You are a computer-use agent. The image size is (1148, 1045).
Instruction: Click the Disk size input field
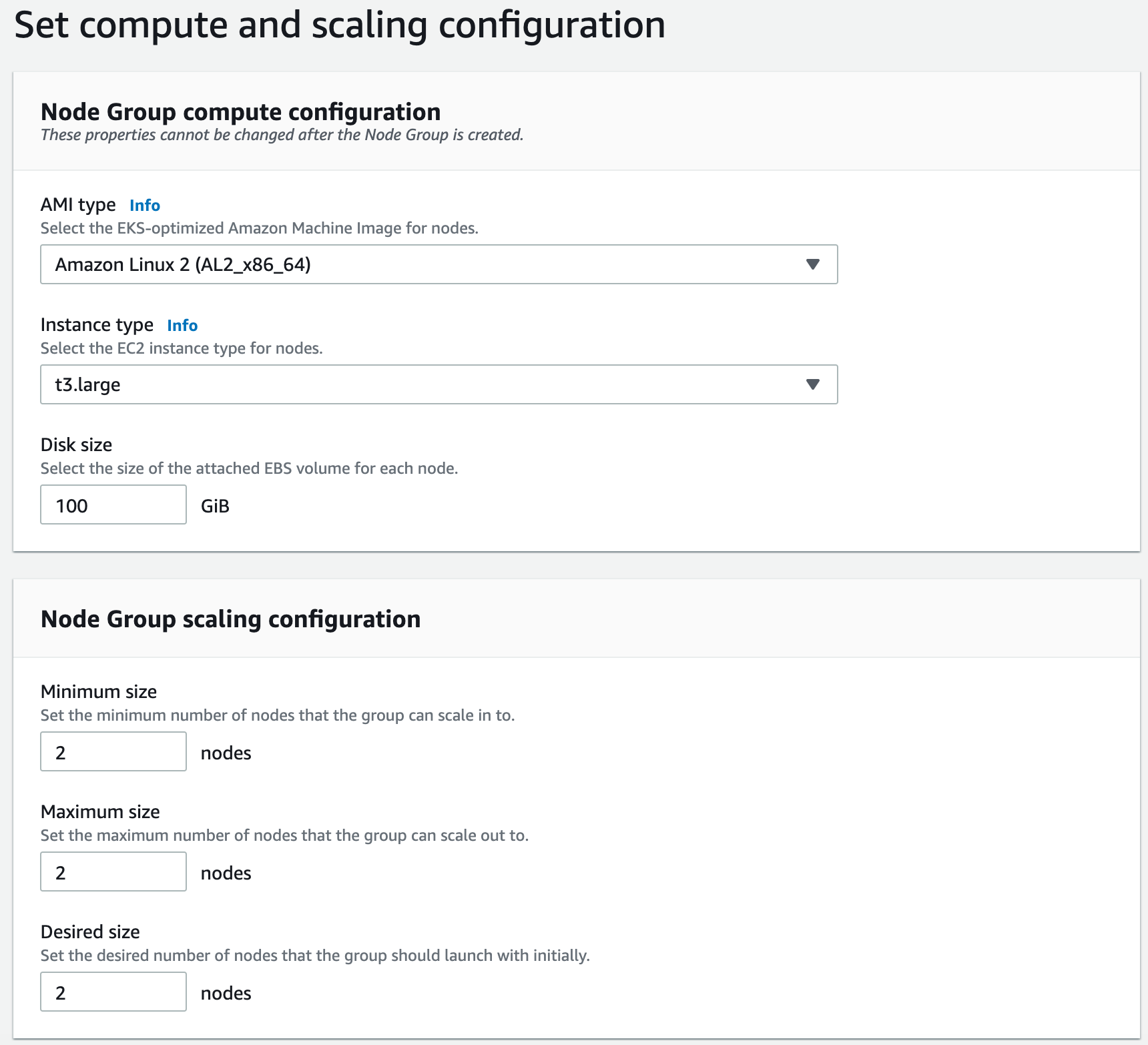click(113, 504)
